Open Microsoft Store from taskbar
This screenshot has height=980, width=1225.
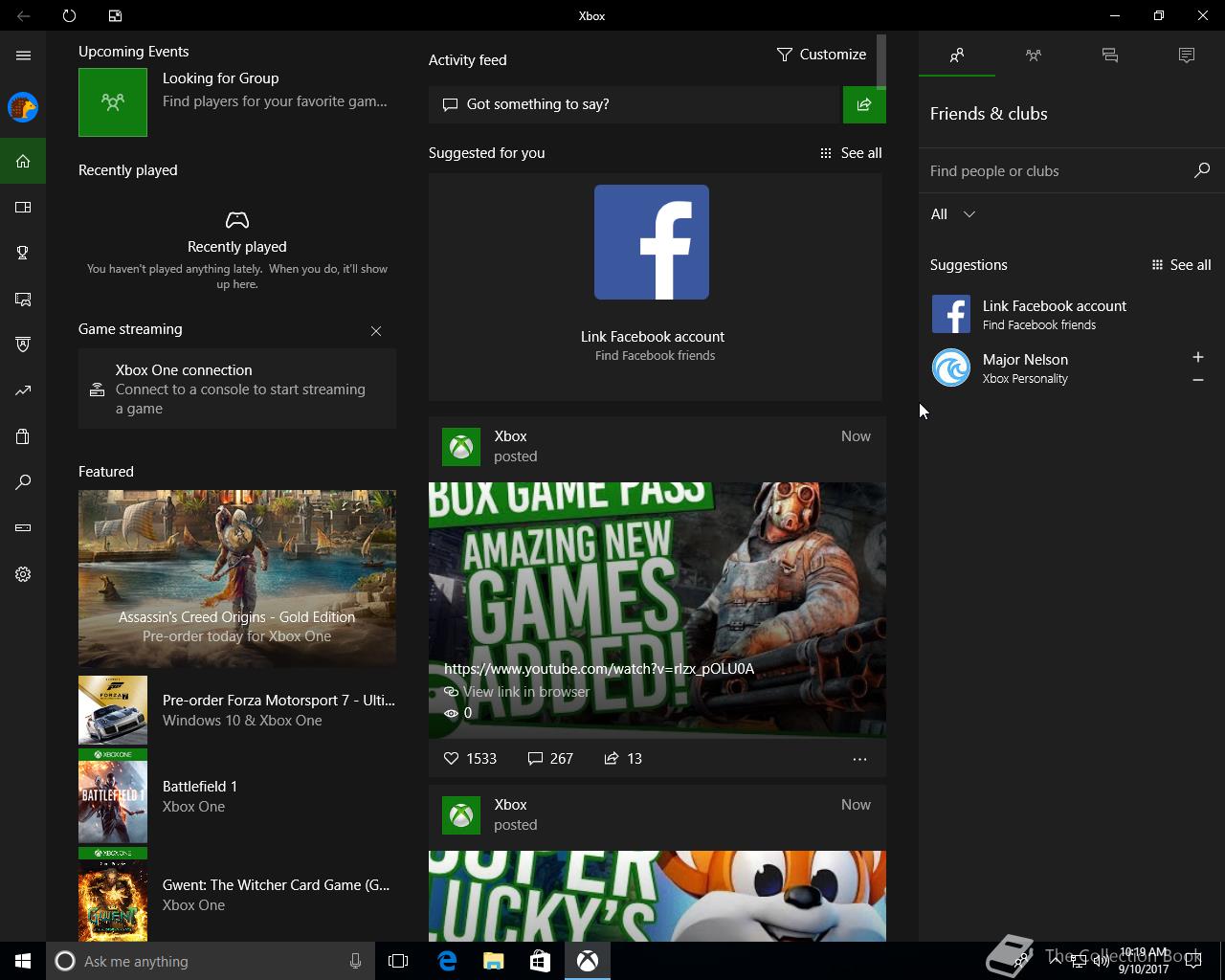(541, 961)
